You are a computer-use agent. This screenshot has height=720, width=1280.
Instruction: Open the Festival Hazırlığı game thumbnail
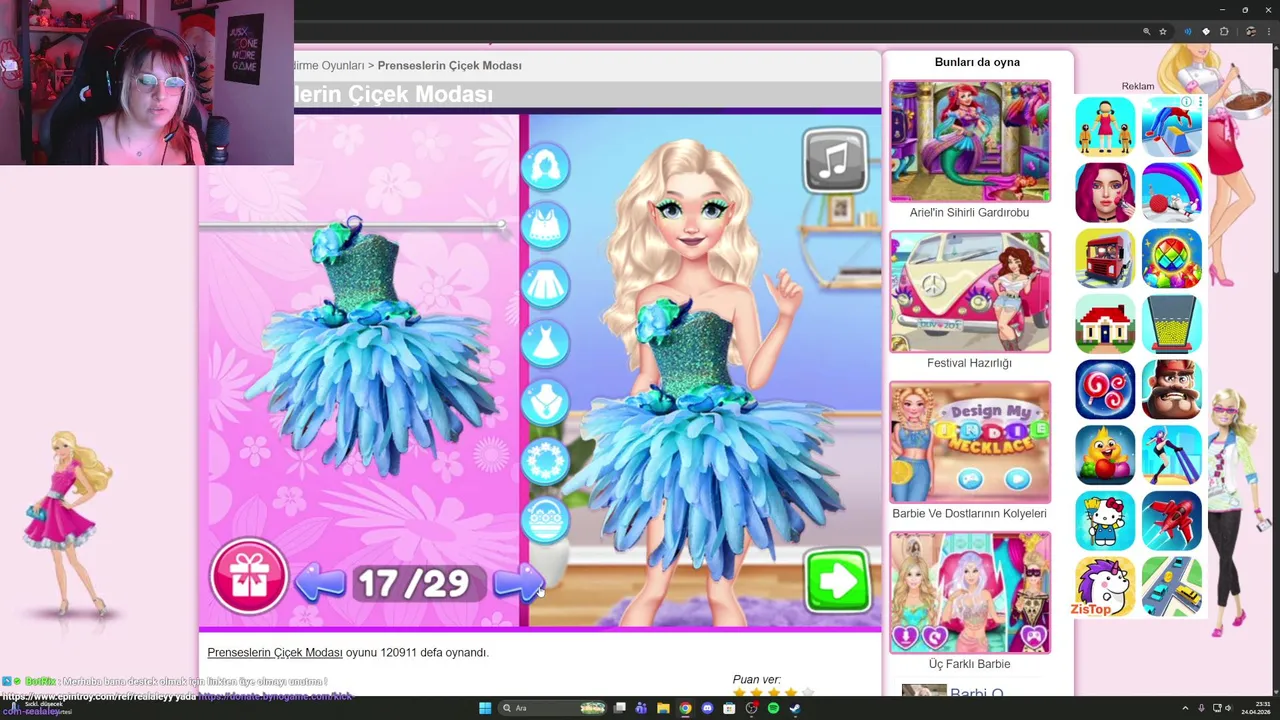(x=970, y=292)
